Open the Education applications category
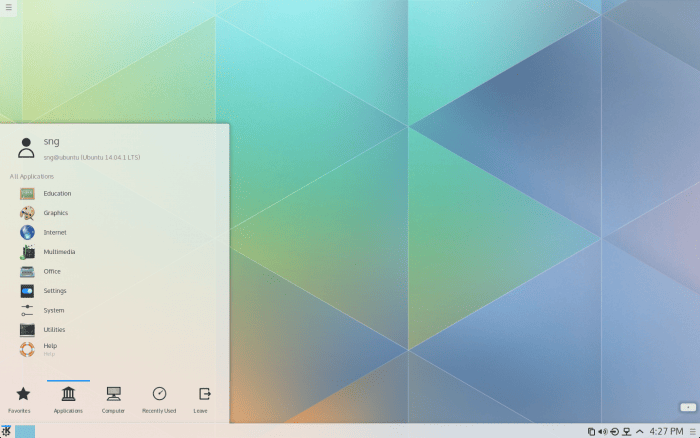Viewport: 700px width, 438px height. (57, 193)
